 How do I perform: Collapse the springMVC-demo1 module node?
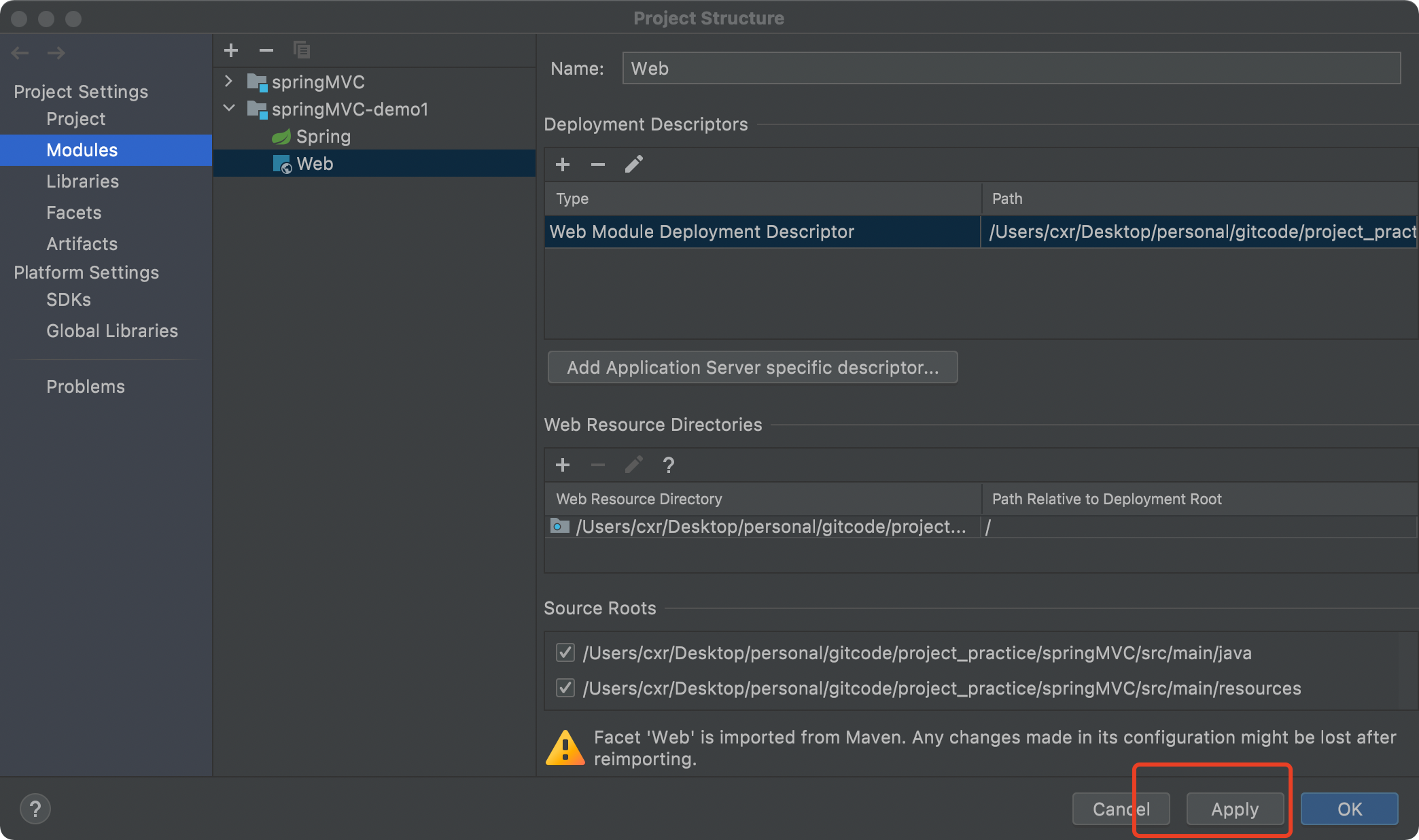point(229,109)
